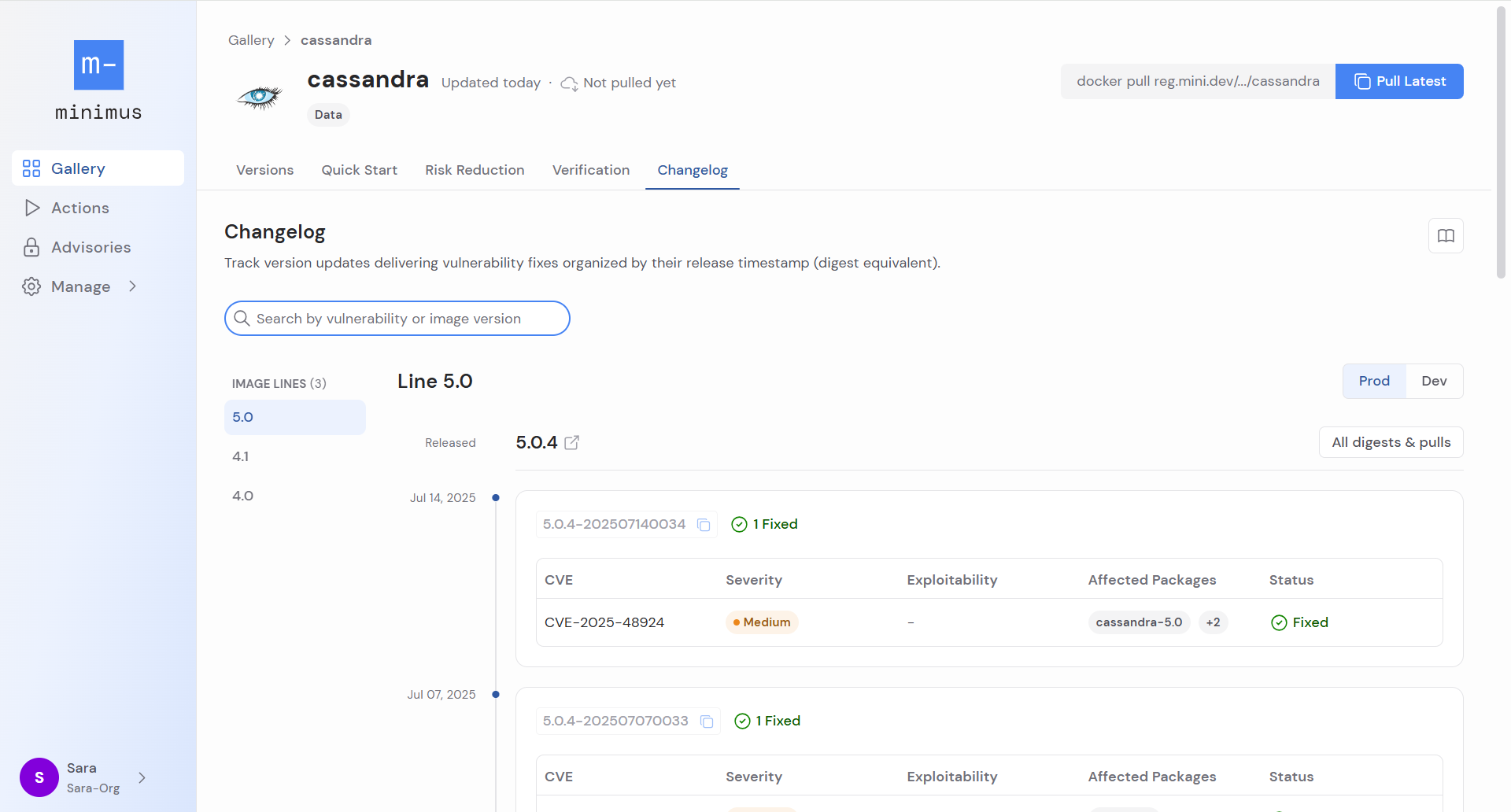Click the Jul 14, 2025 timeline dot
The image size is (1511, 812).
[496, 498]
